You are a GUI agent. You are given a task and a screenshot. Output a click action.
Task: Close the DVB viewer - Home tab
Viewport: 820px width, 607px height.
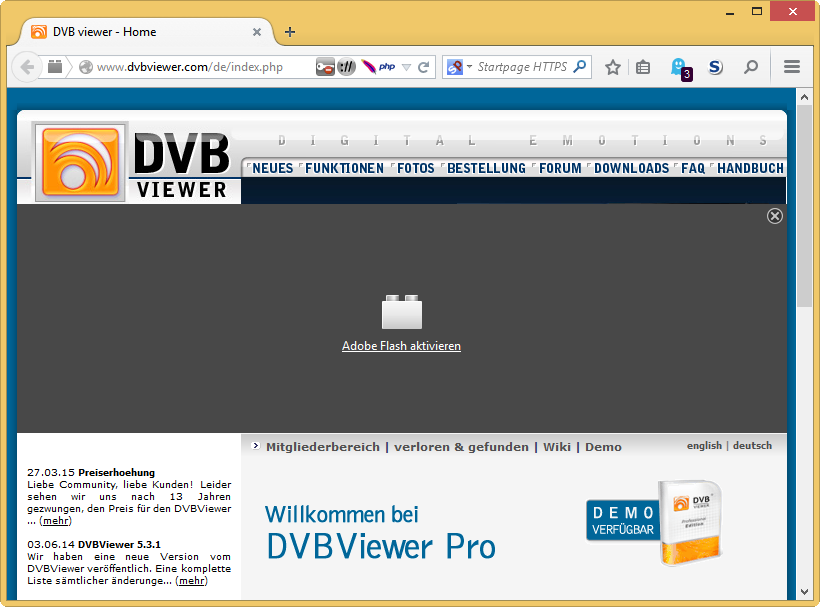click(257, 32)
